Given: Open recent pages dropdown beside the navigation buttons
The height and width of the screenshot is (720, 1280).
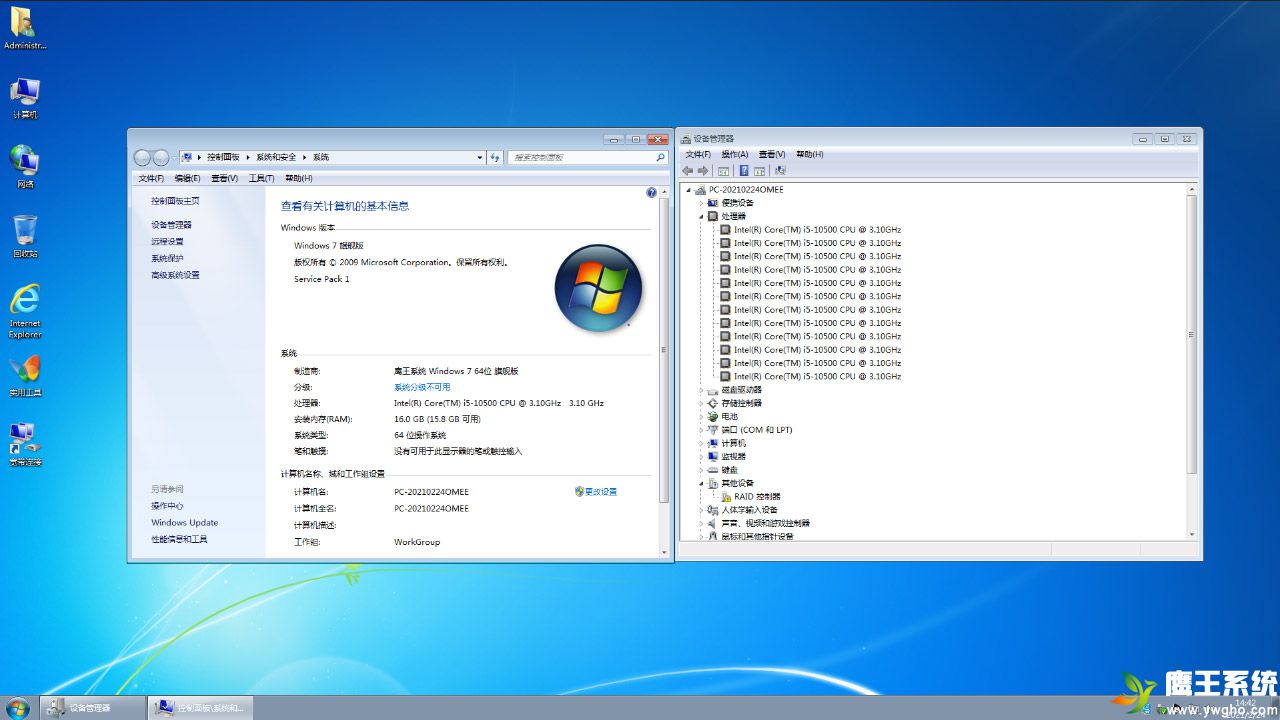Looking at the screenshot, I should click(175, 157).
